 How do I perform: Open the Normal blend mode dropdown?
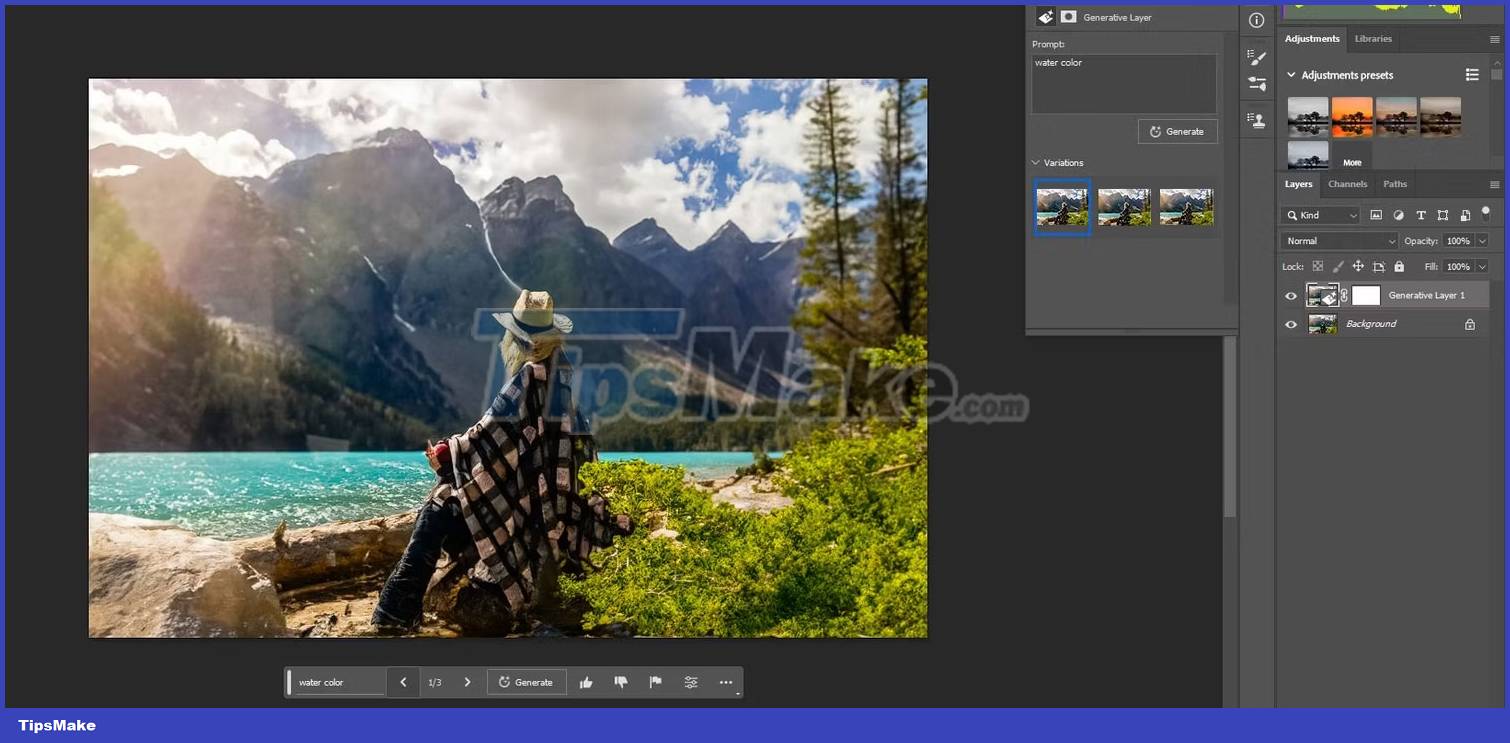click(1338, 240)
